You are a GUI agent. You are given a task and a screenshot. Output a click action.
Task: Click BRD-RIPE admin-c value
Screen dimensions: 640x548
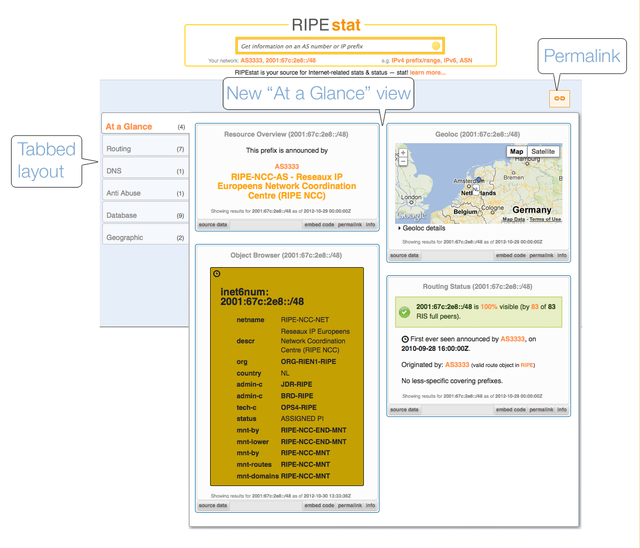(297, 396)
